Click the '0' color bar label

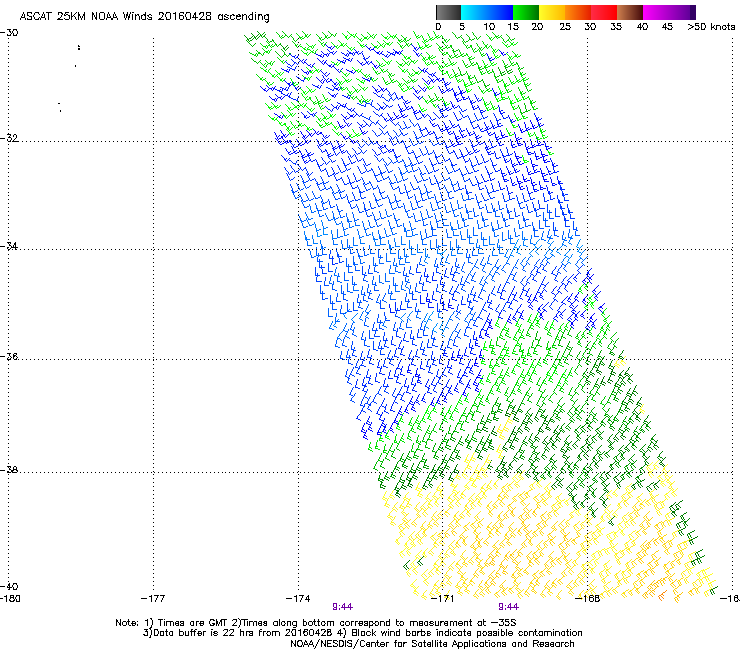438,27
